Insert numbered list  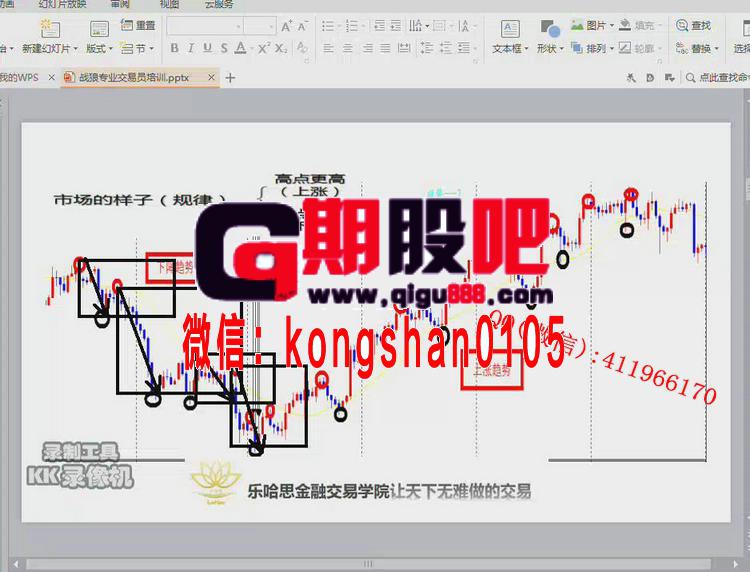click(x=352, y=25)
